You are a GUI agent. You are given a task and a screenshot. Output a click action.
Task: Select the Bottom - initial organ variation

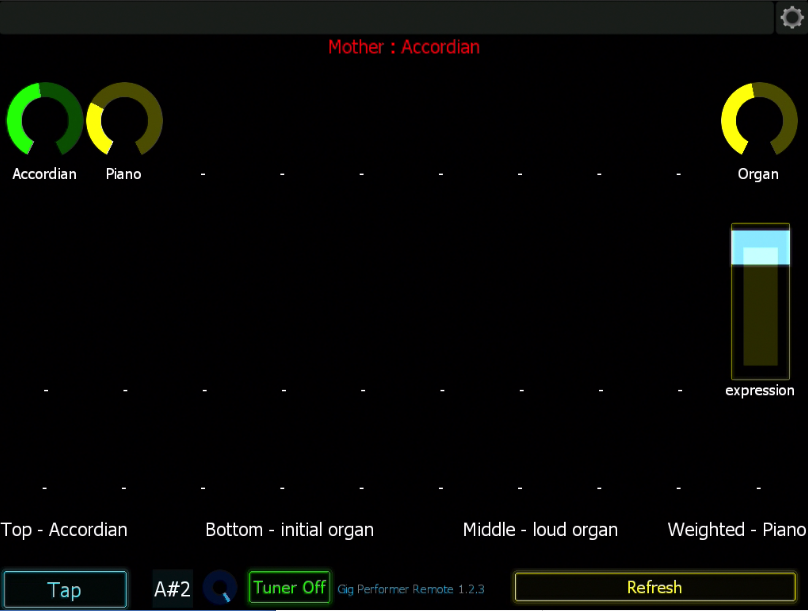tap(290, 530)
